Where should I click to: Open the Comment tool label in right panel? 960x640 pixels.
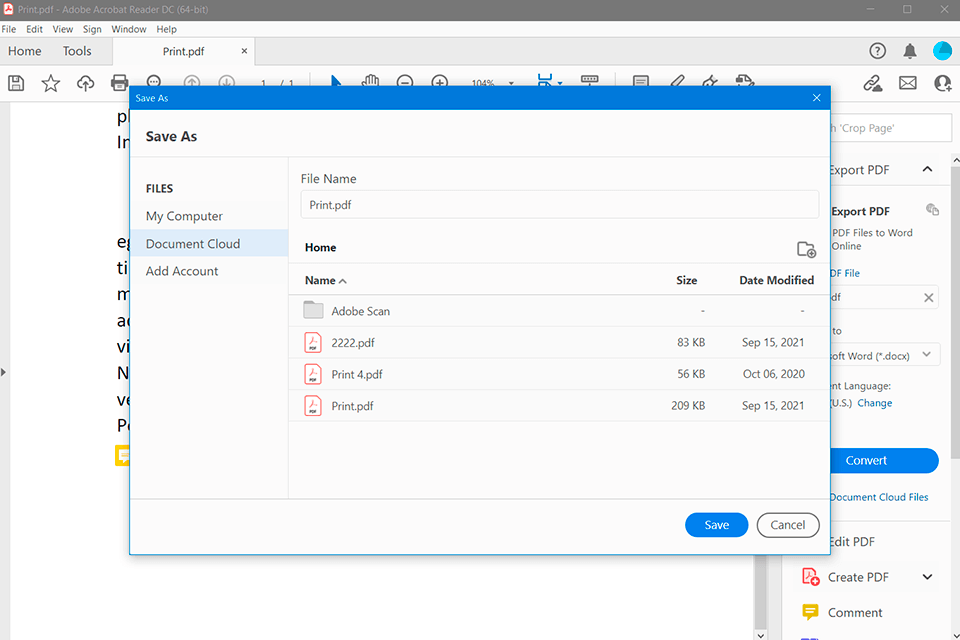click(x=855, y=612)
